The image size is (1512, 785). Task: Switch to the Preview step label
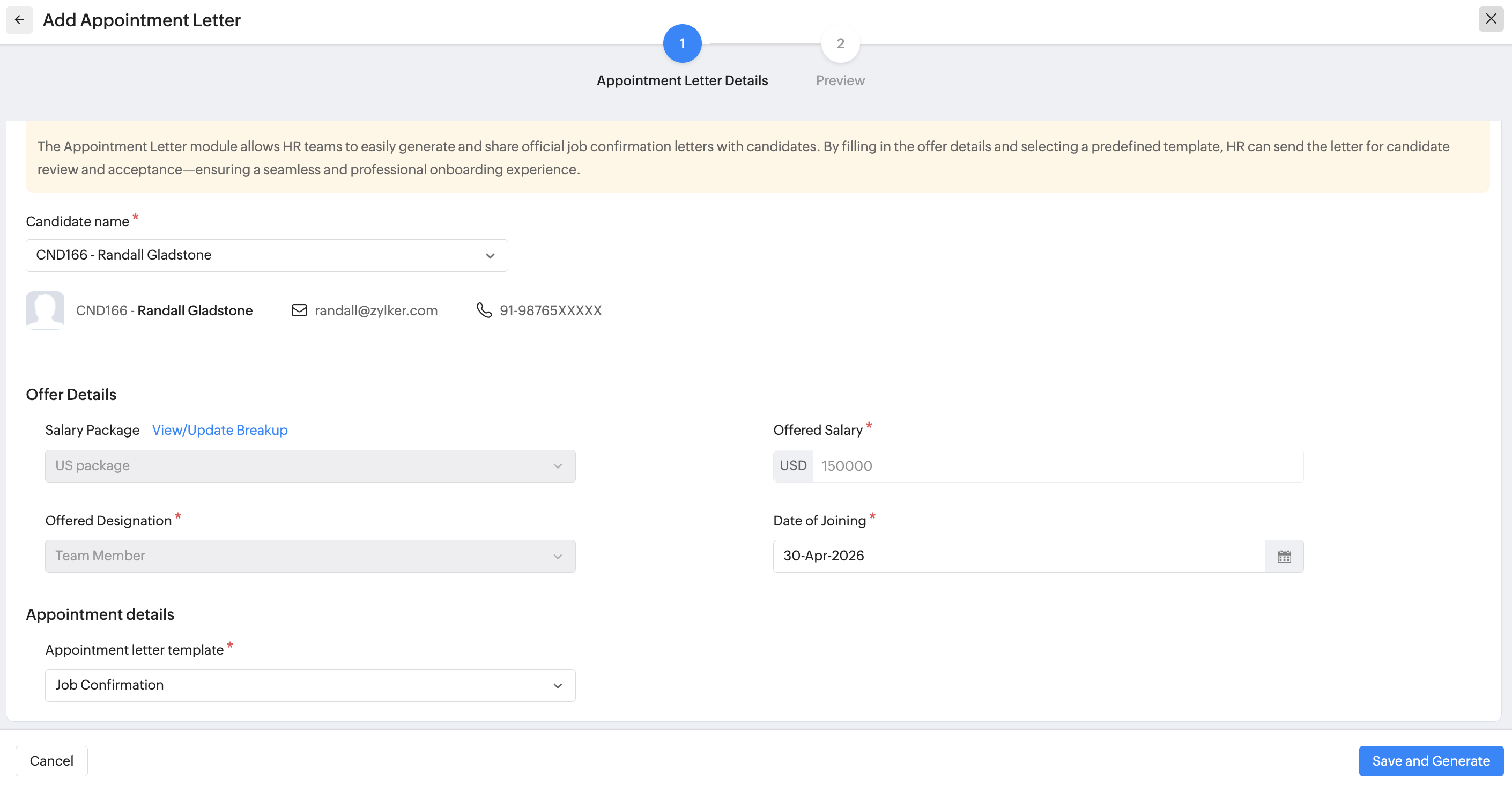click(x=840, y=80)
